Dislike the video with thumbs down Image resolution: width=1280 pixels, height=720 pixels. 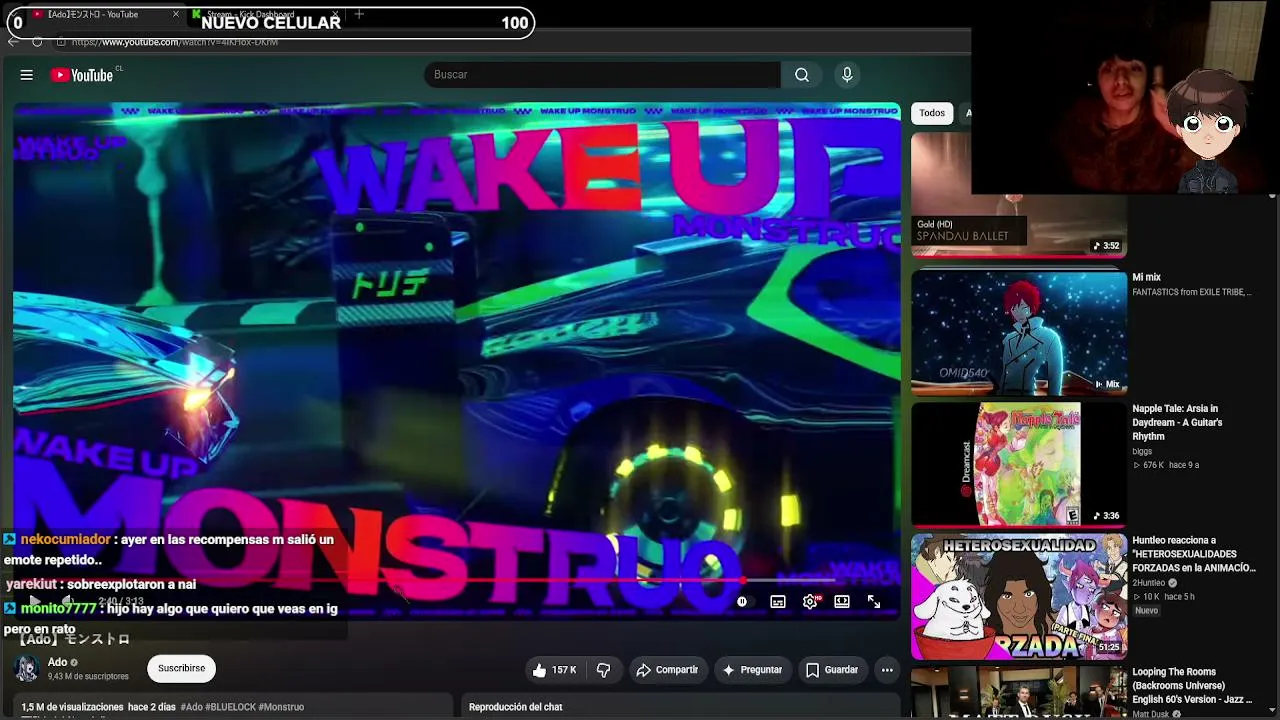tap(603, 670)
